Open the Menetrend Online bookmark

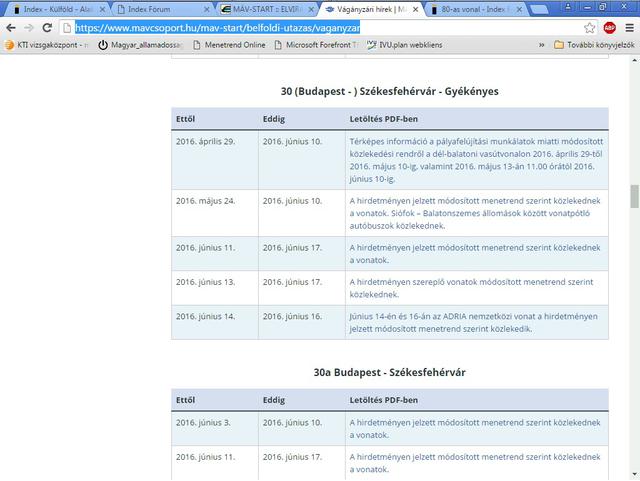coord(233,45)
